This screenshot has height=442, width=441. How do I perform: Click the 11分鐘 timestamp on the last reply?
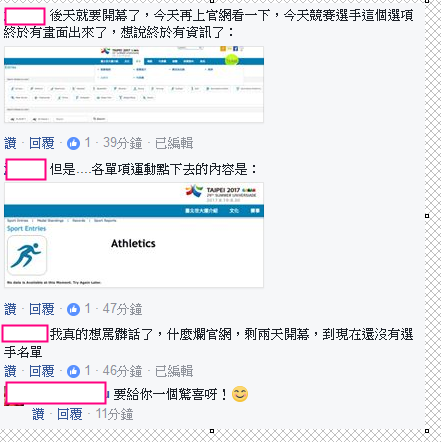[115, 414]
